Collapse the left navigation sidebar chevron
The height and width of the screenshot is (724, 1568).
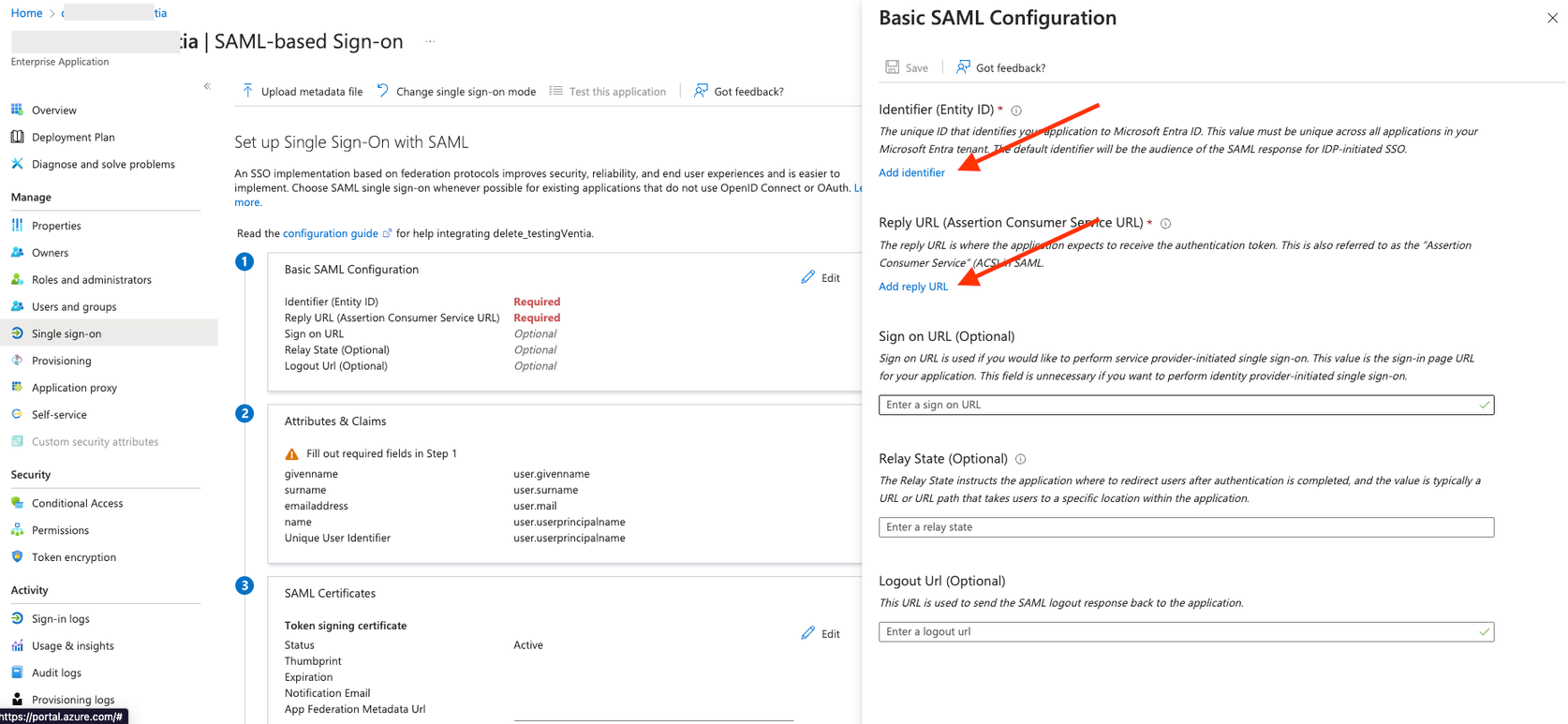(x=207, y=86)
